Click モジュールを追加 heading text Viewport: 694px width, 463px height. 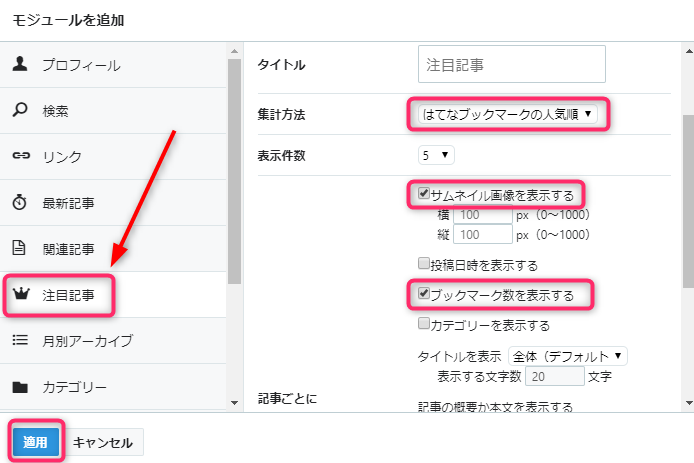tap(68, 20)
